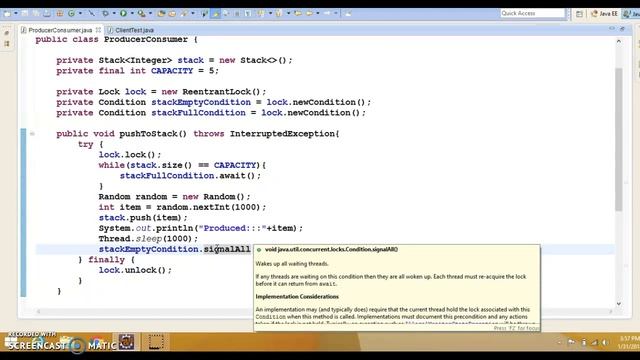Click the stack.push(item); line
This screenshot has height=360, width=640.
pos(143,218)
